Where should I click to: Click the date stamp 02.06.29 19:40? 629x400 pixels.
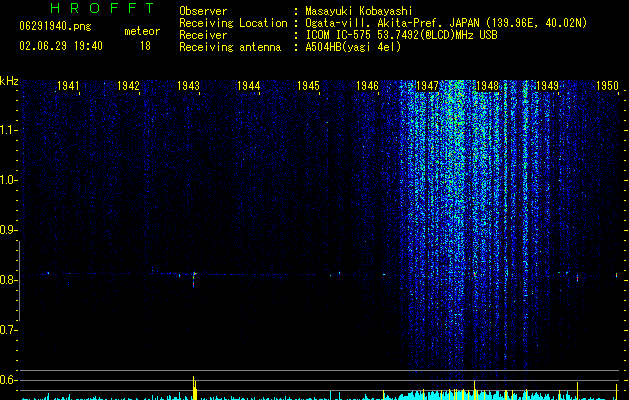(x=61, y=46)
